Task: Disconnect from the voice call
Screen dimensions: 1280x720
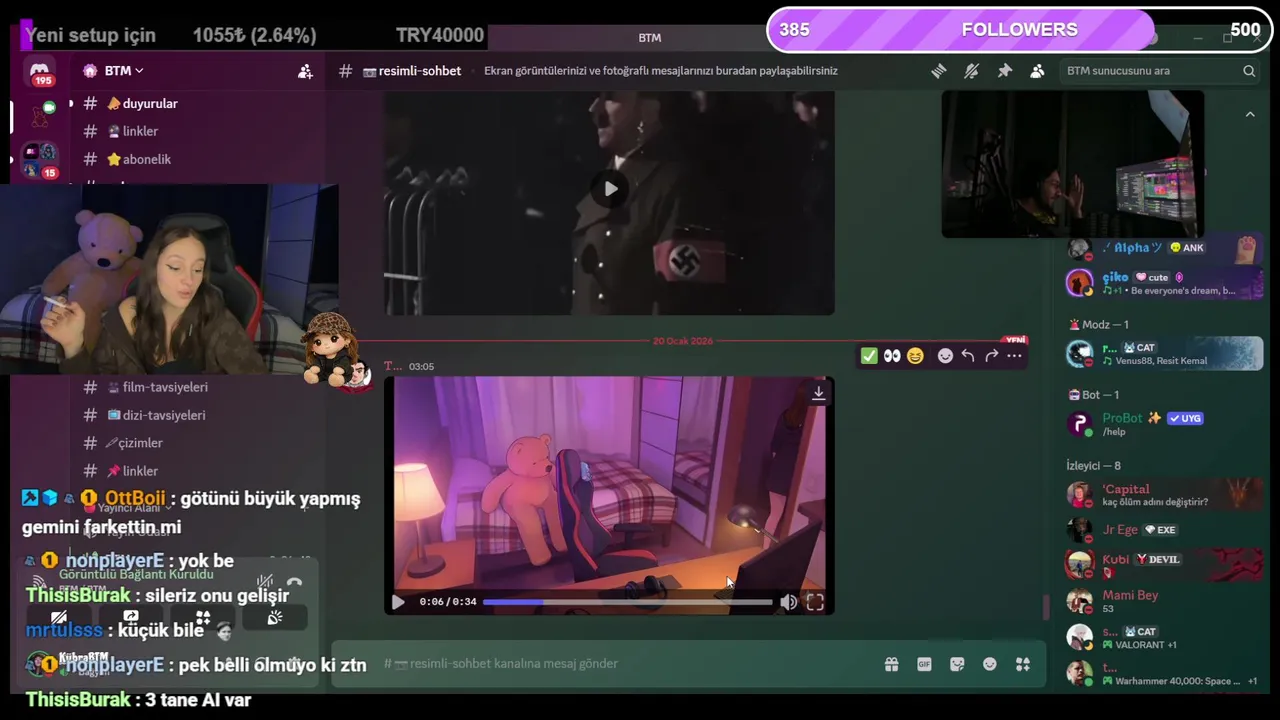Action: pos(294,582)
